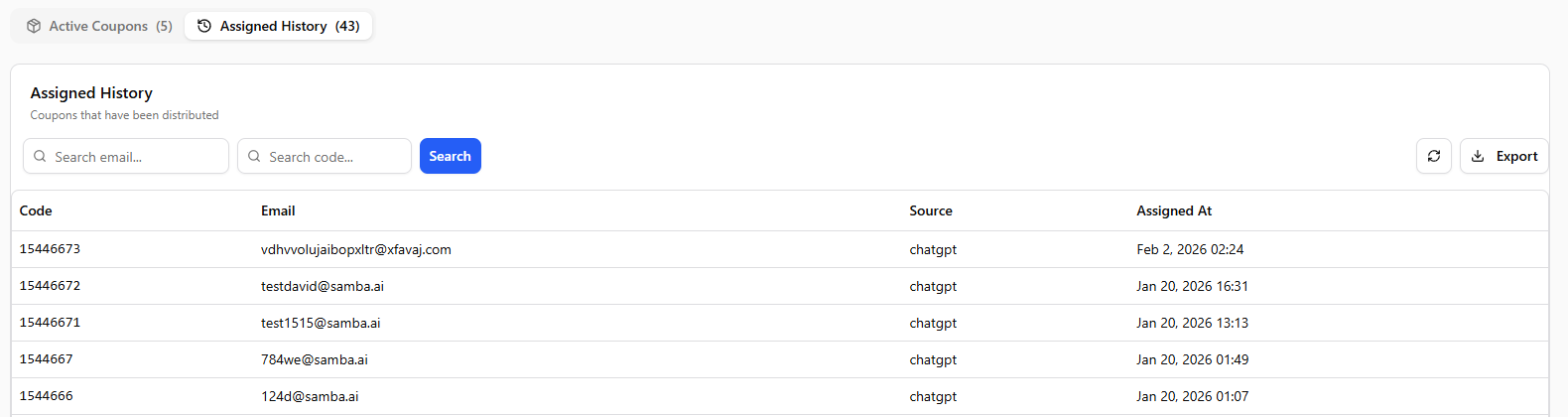This screenshot has height=417, width=1568.
Task: Click the email testdavid@samba.ai
Action: [x=323, y=286]
